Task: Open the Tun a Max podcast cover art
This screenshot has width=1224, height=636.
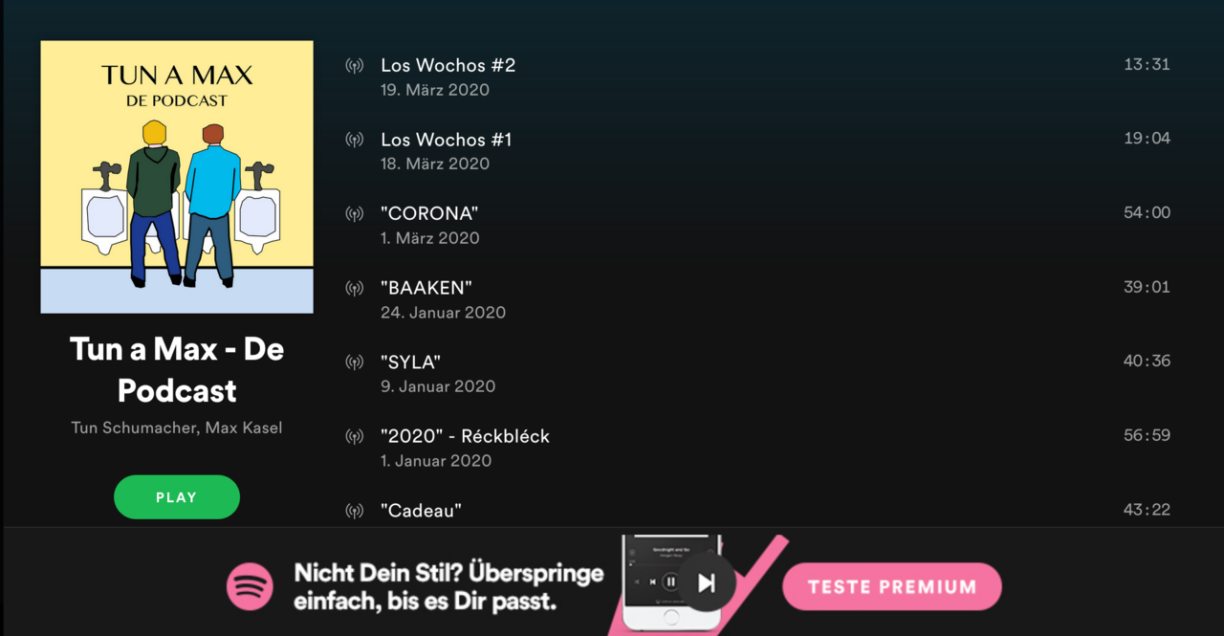Action: click(x=177, y=177)
